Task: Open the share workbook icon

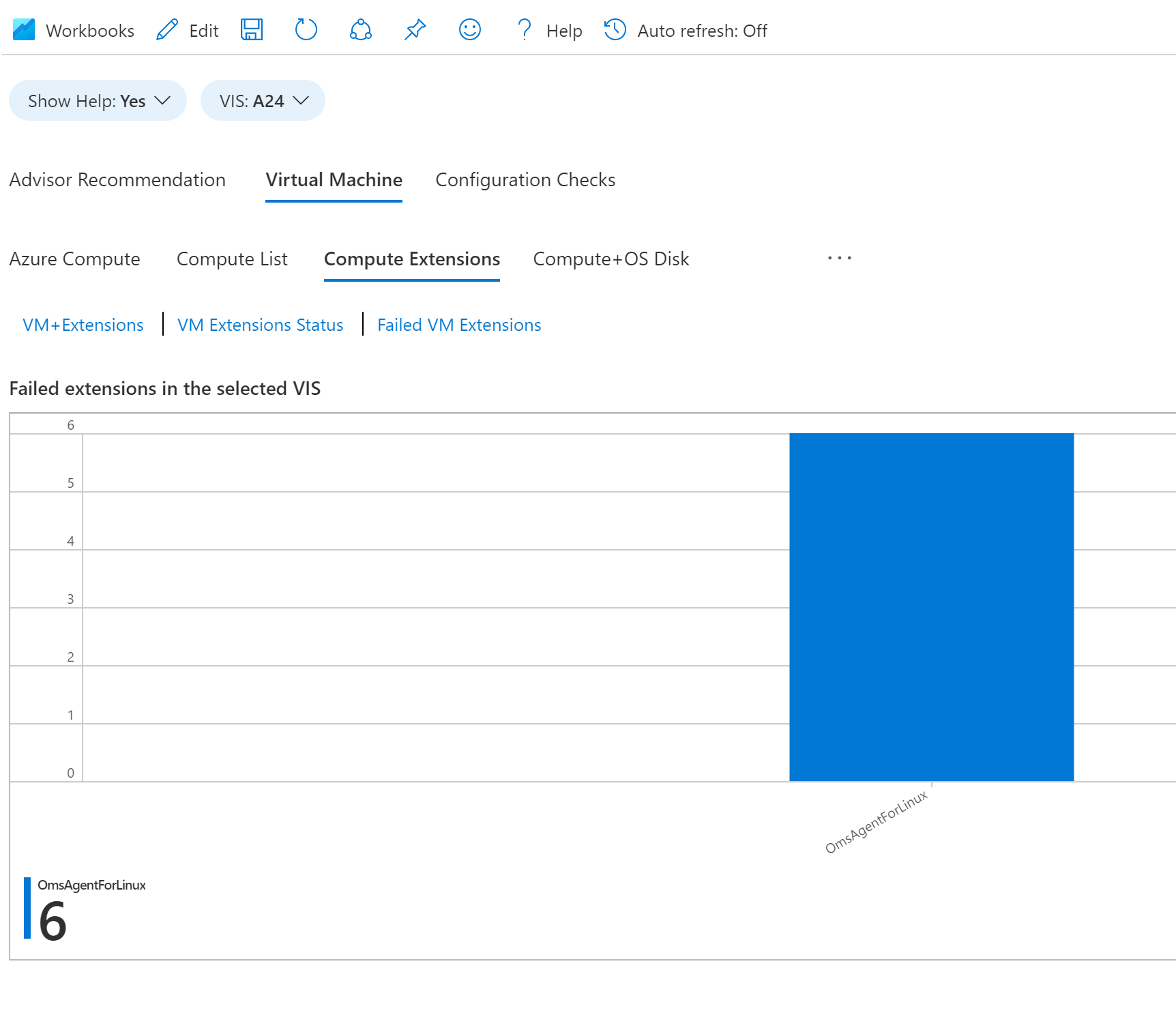Action: 361,30
